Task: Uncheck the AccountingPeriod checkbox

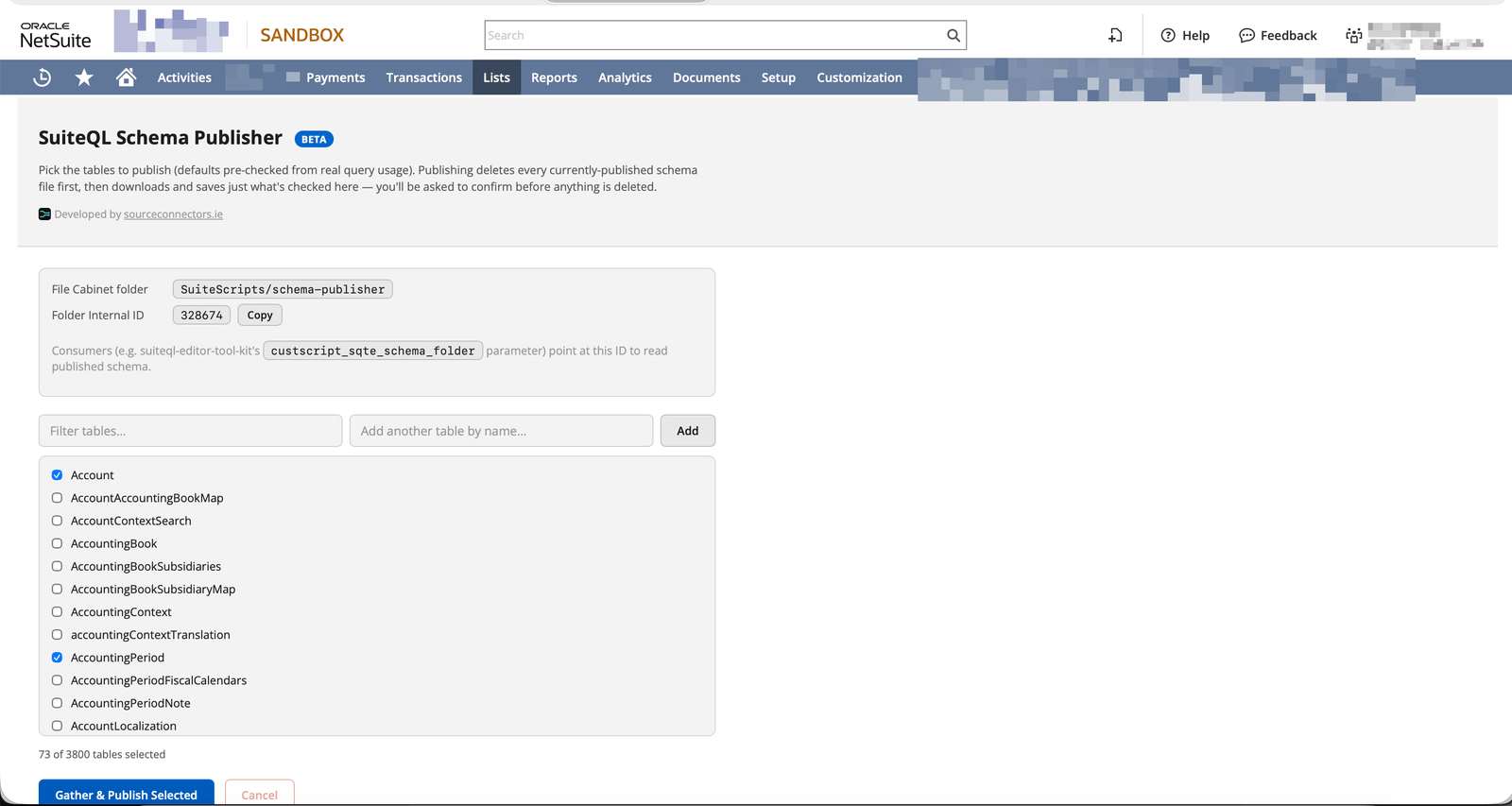Action: (57, 658)
